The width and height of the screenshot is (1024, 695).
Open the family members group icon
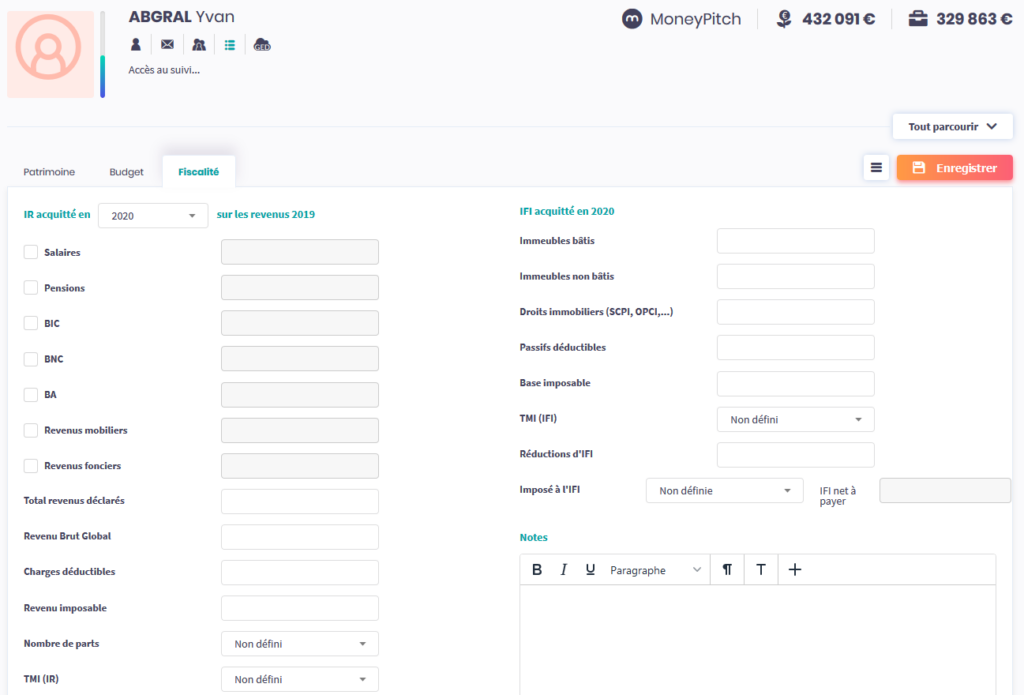pos(198,45)
